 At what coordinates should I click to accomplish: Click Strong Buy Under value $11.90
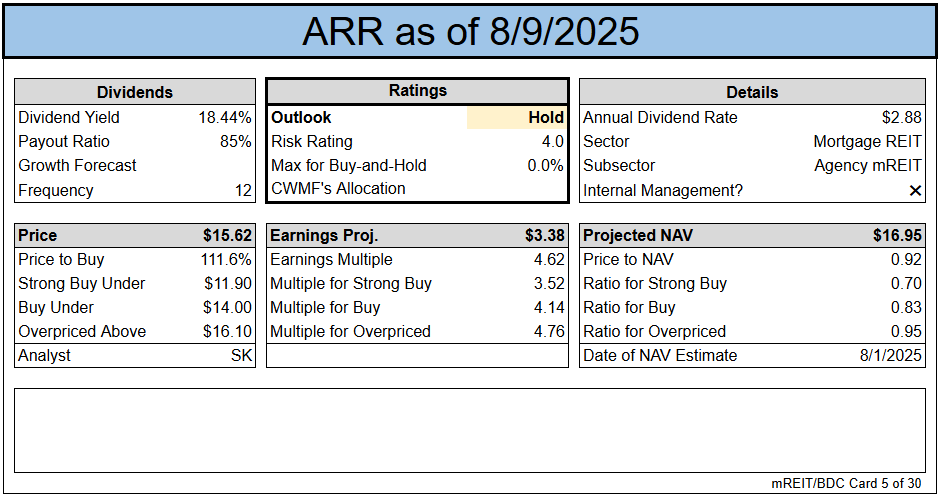pos(228,283)
